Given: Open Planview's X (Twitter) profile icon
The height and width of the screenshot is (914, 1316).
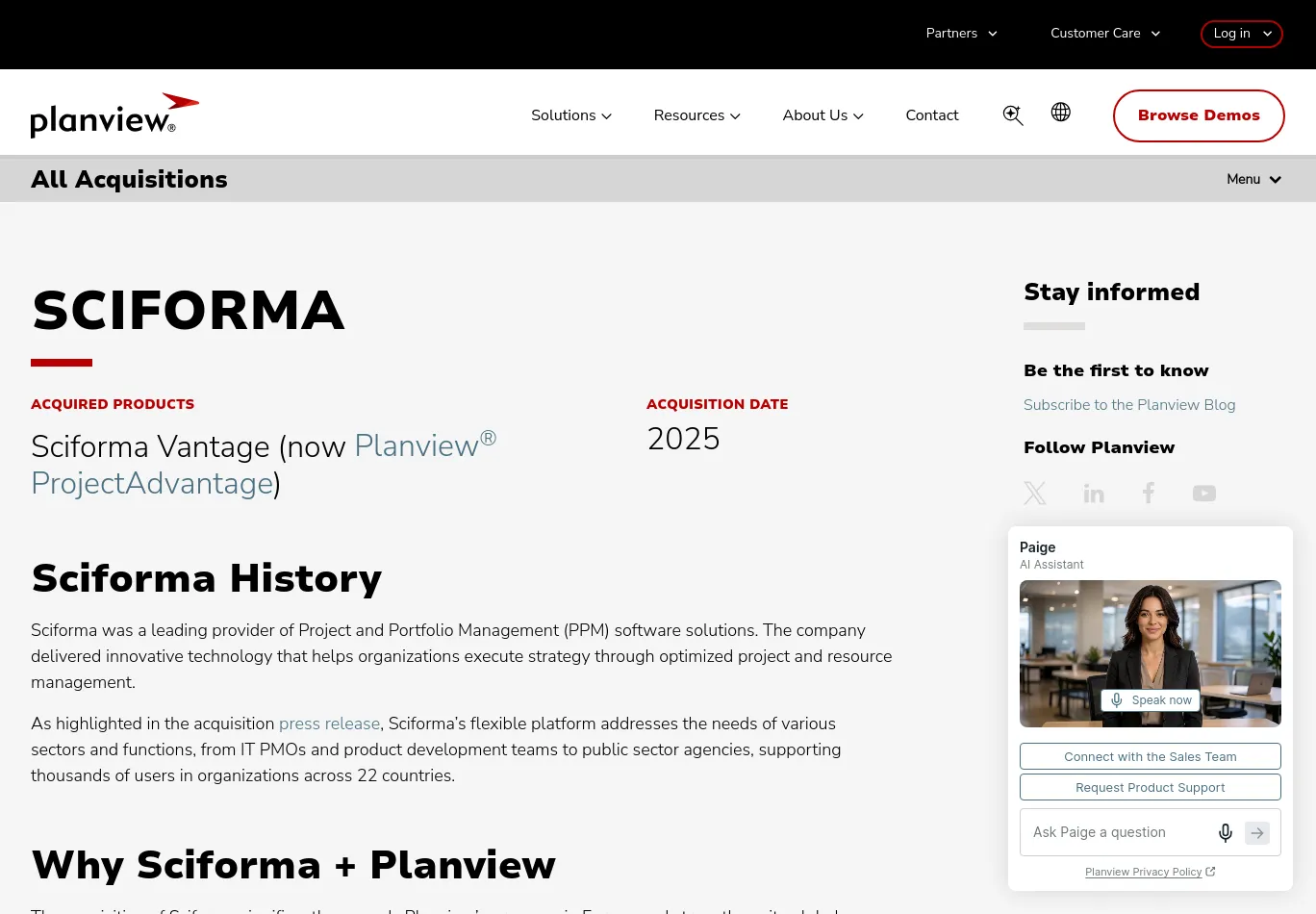Looking at the screenshot, I should (x=1035, y=494).
